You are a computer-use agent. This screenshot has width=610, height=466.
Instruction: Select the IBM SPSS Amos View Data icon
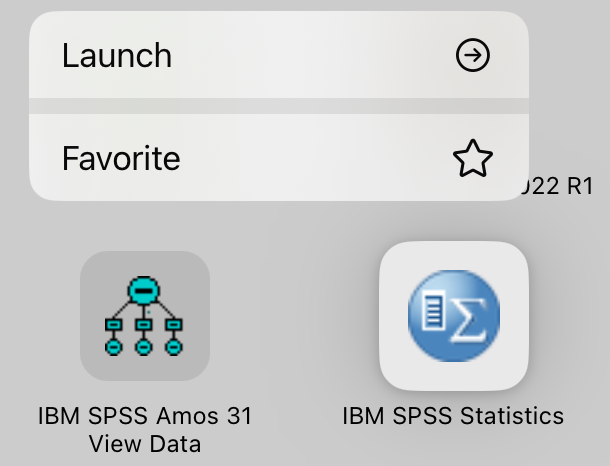(x=145, y=316)
